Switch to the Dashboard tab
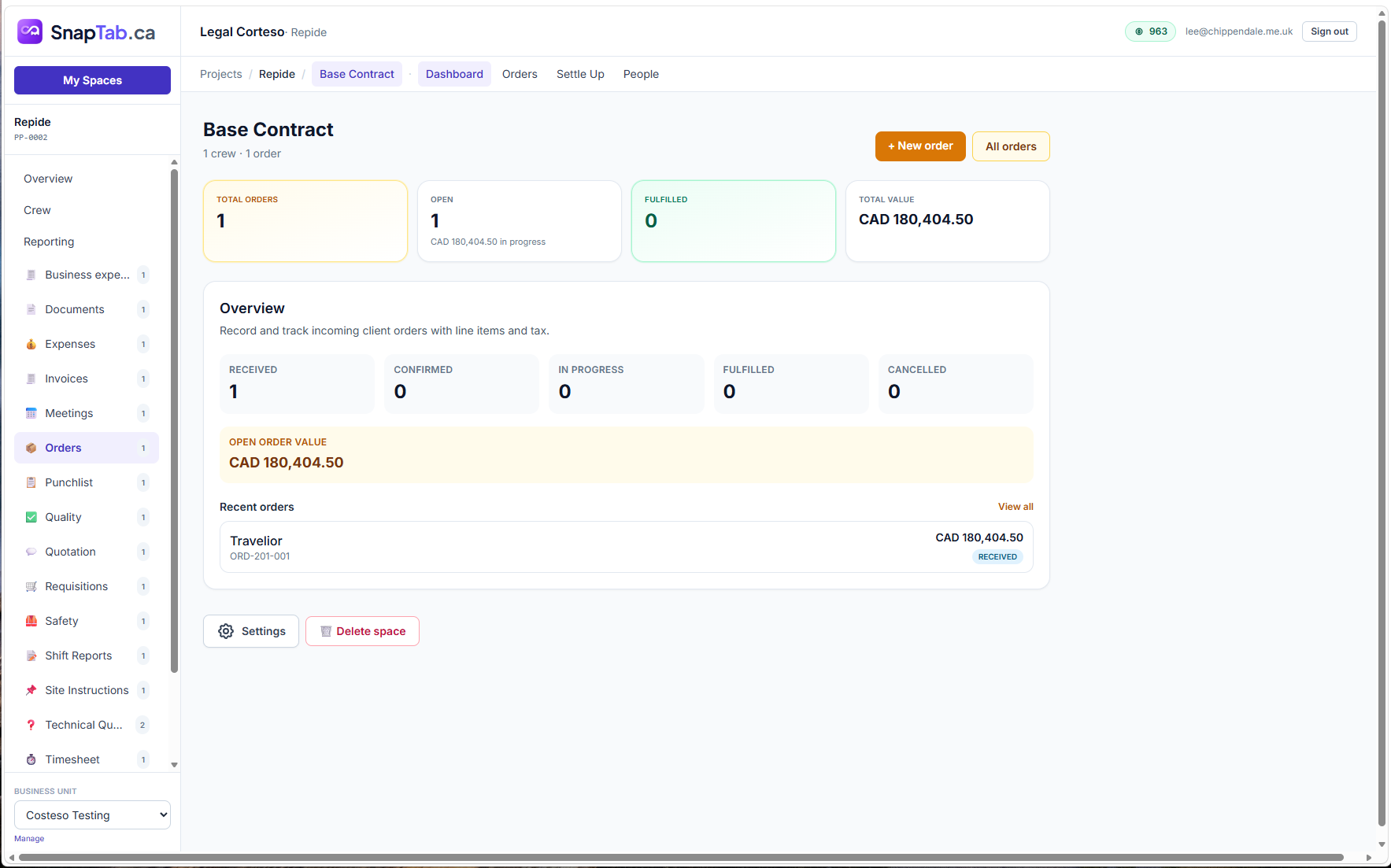This screenshot has height=868, width=1391. pos(454,74)
